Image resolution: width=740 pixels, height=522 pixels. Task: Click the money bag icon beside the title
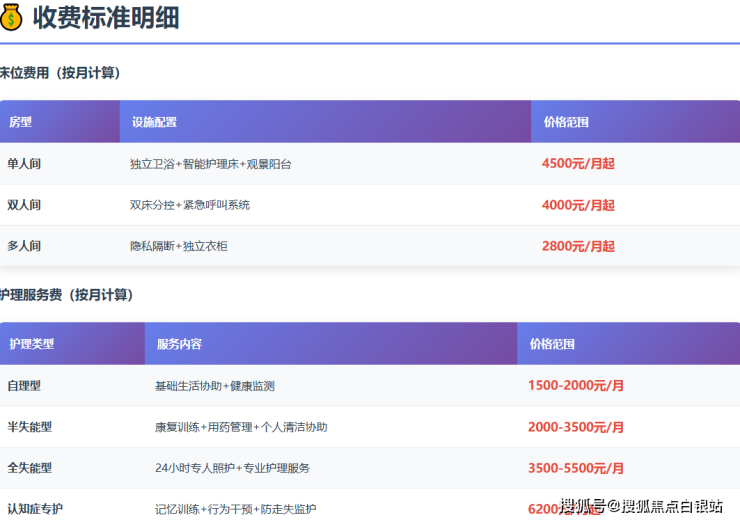point(12,18)
